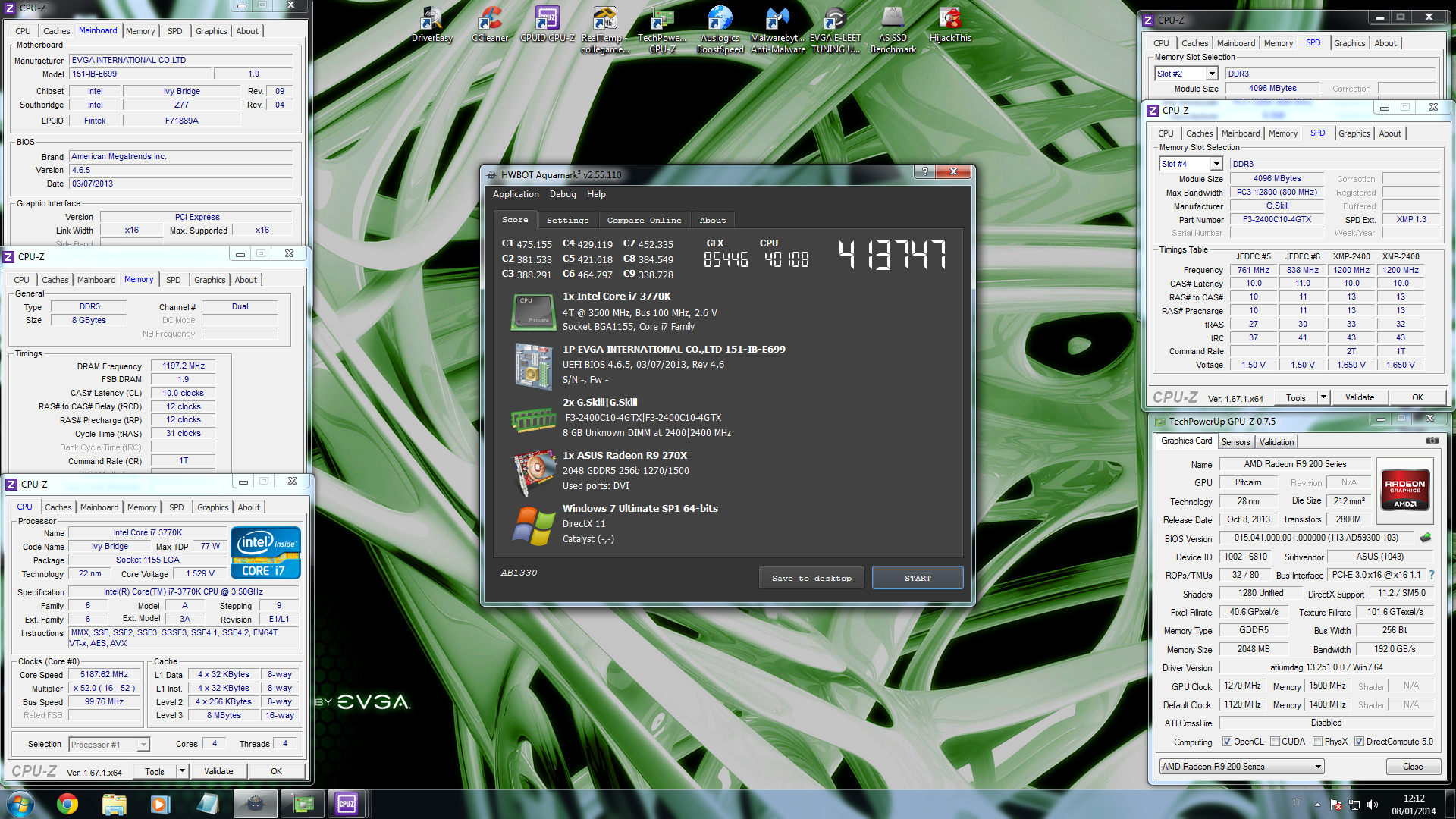This screenshot has width=1456, height=819.
Task: Open the CCleaner desktop shortcut
Action: tap(490, 24)
